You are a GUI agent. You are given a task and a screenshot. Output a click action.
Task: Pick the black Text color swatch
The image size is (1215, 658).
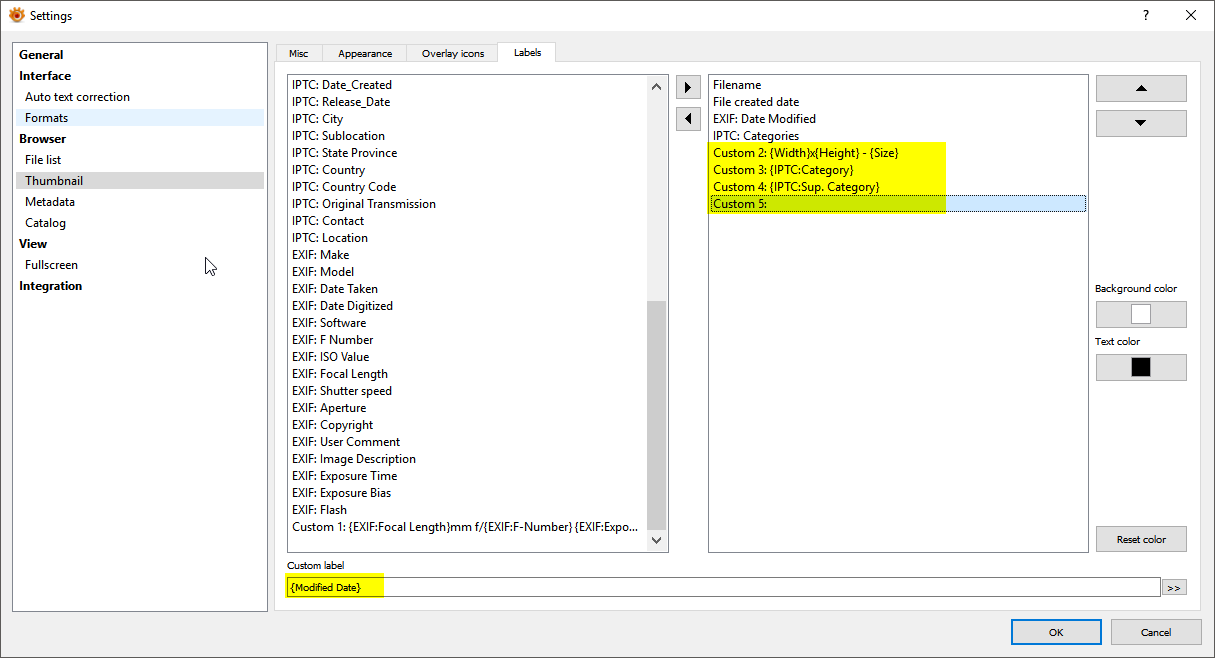pyautogui.click(x=1141, y=367)
